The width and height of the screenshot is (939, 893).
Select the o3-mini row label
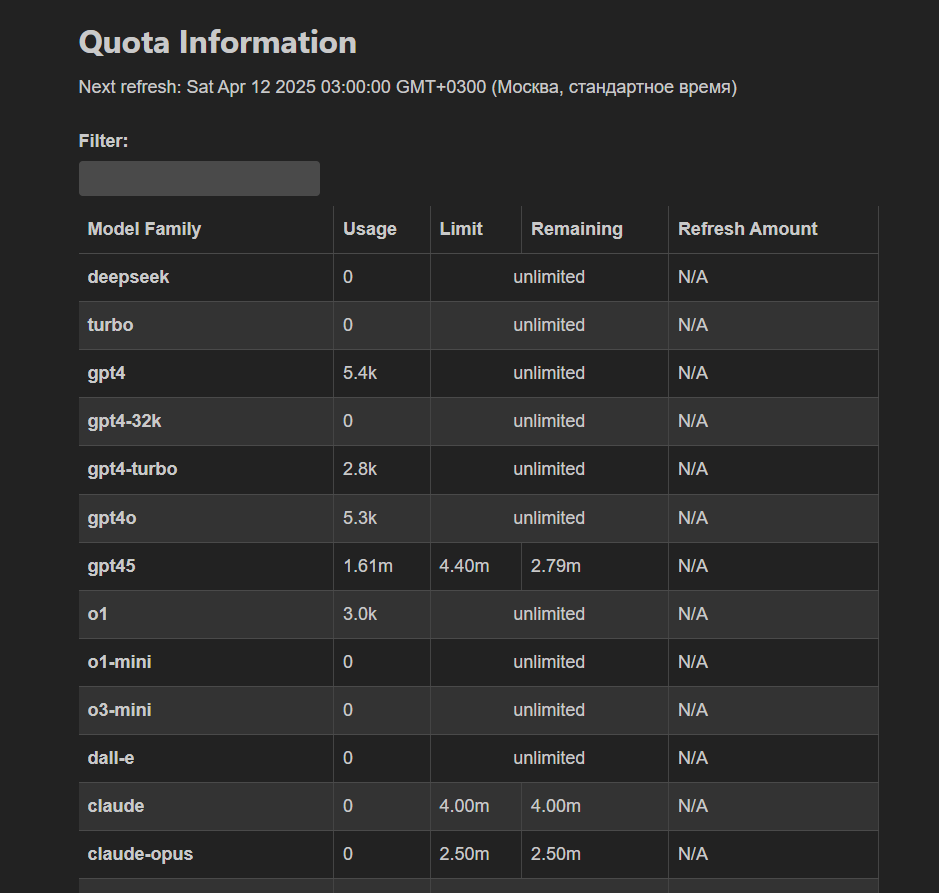pos(120,710)
